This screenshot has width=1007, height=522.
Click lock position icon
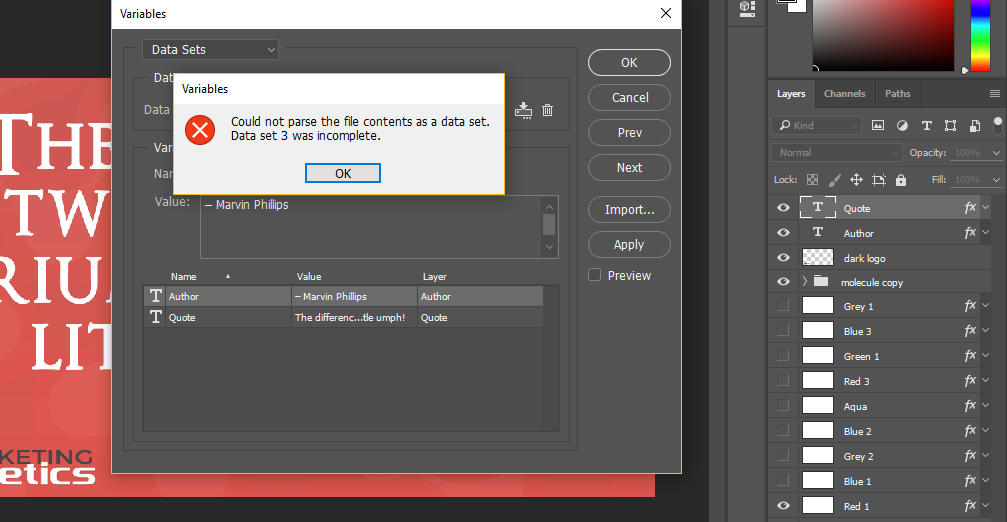click(856, 180)
